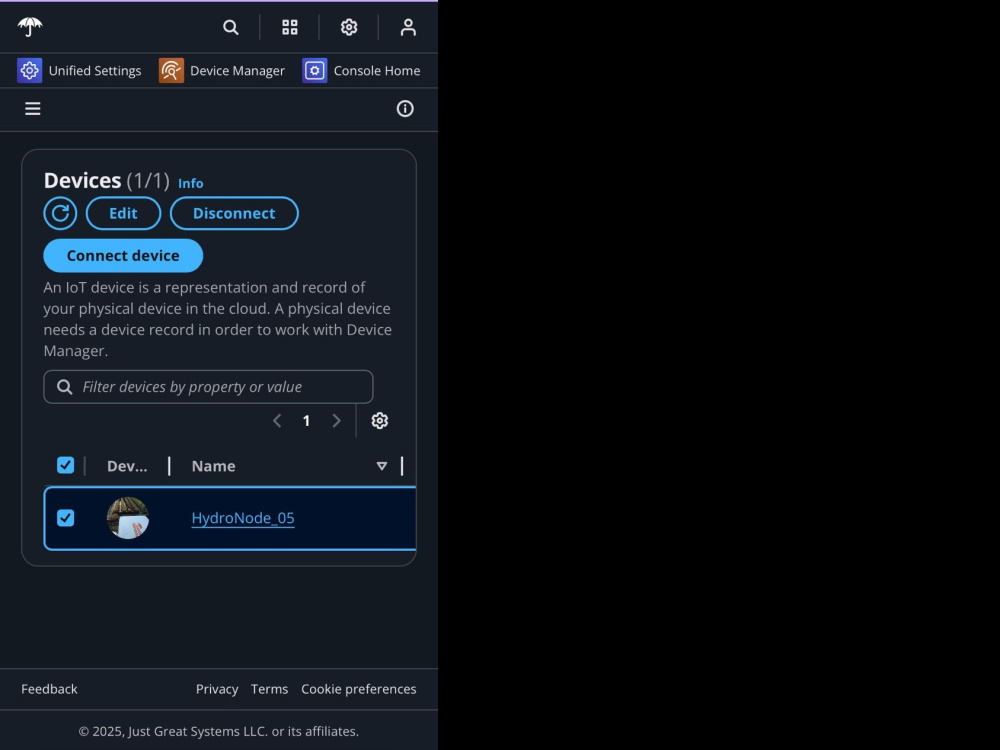
Task: Select page 1 in pagination
Action: (307, 421)
